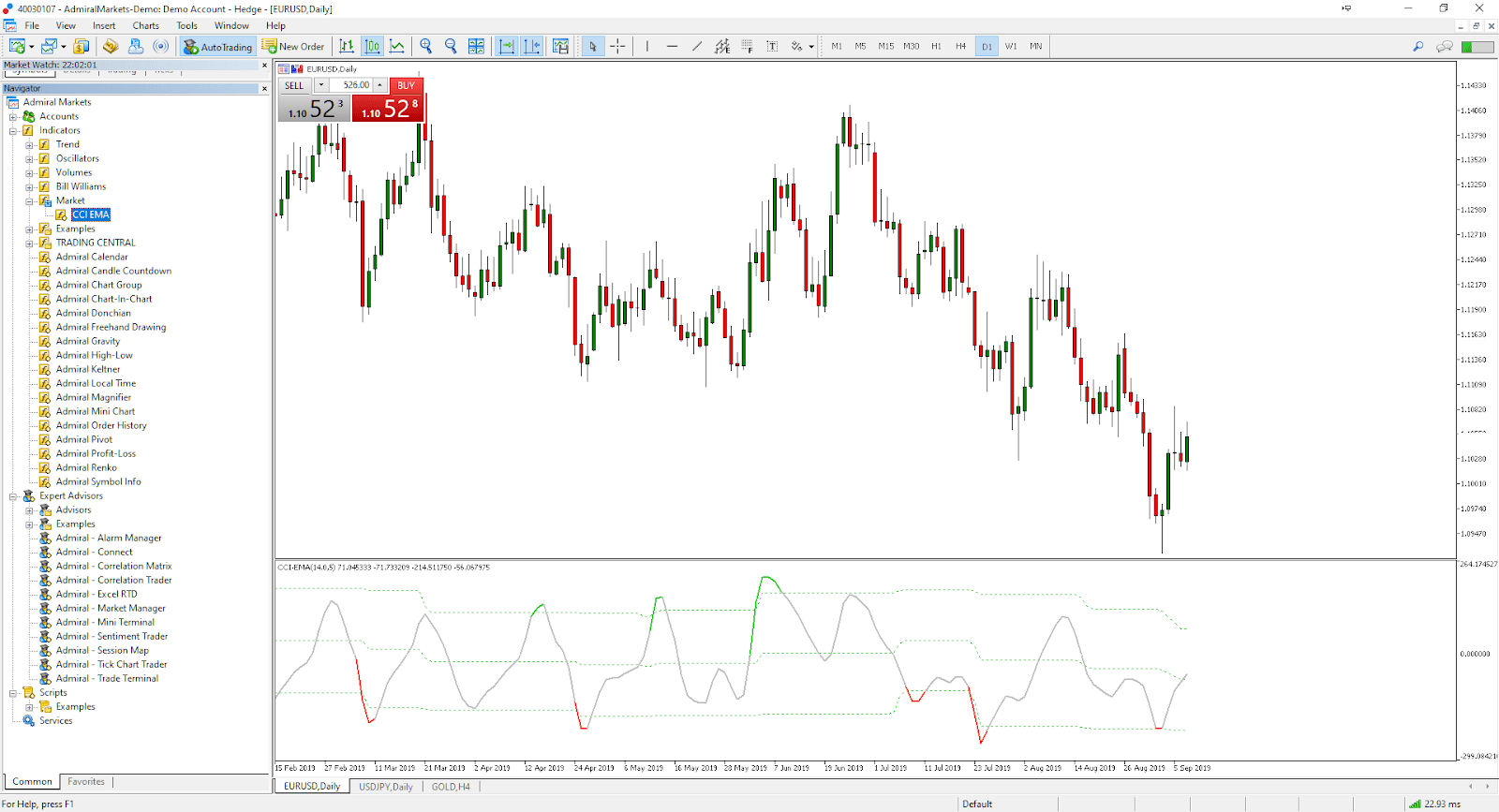Switch timeframe to M1
This screenshot has width=1499, height=812.
[836, 46]
